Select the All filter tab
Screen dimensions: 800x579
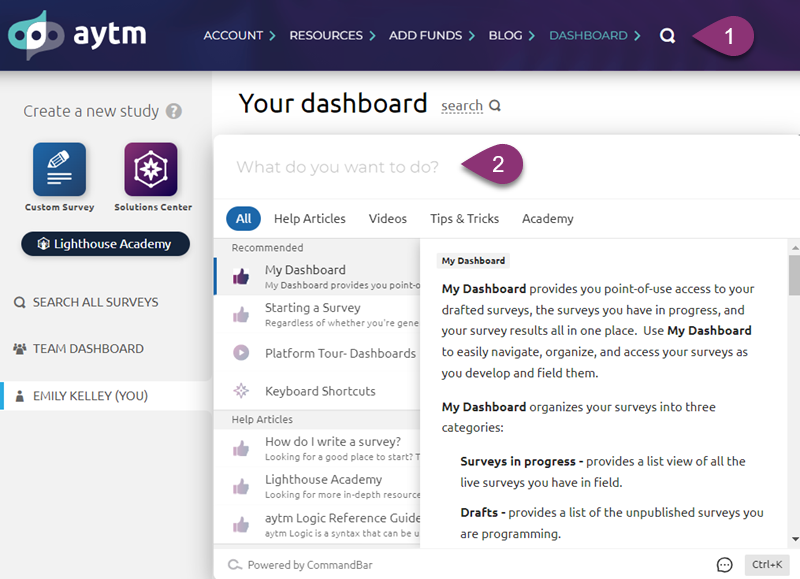(243, 219)
